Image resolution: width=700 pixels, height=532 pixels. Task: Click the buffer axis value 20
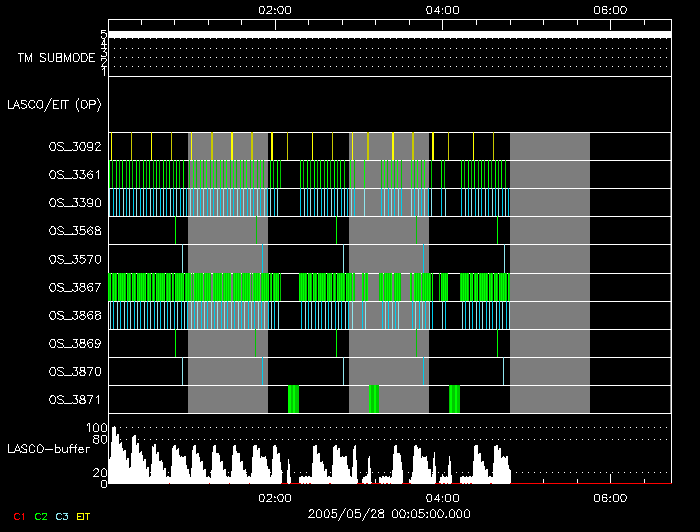(100, 473)
